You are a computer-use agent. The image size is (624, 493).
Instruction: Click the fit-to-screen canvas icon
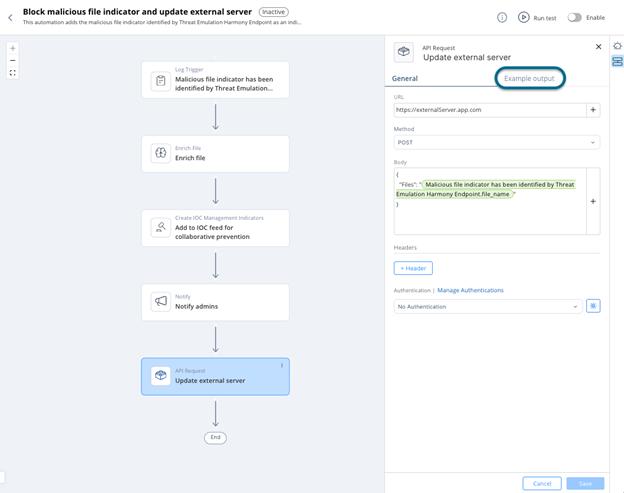(x=13, y=73)
